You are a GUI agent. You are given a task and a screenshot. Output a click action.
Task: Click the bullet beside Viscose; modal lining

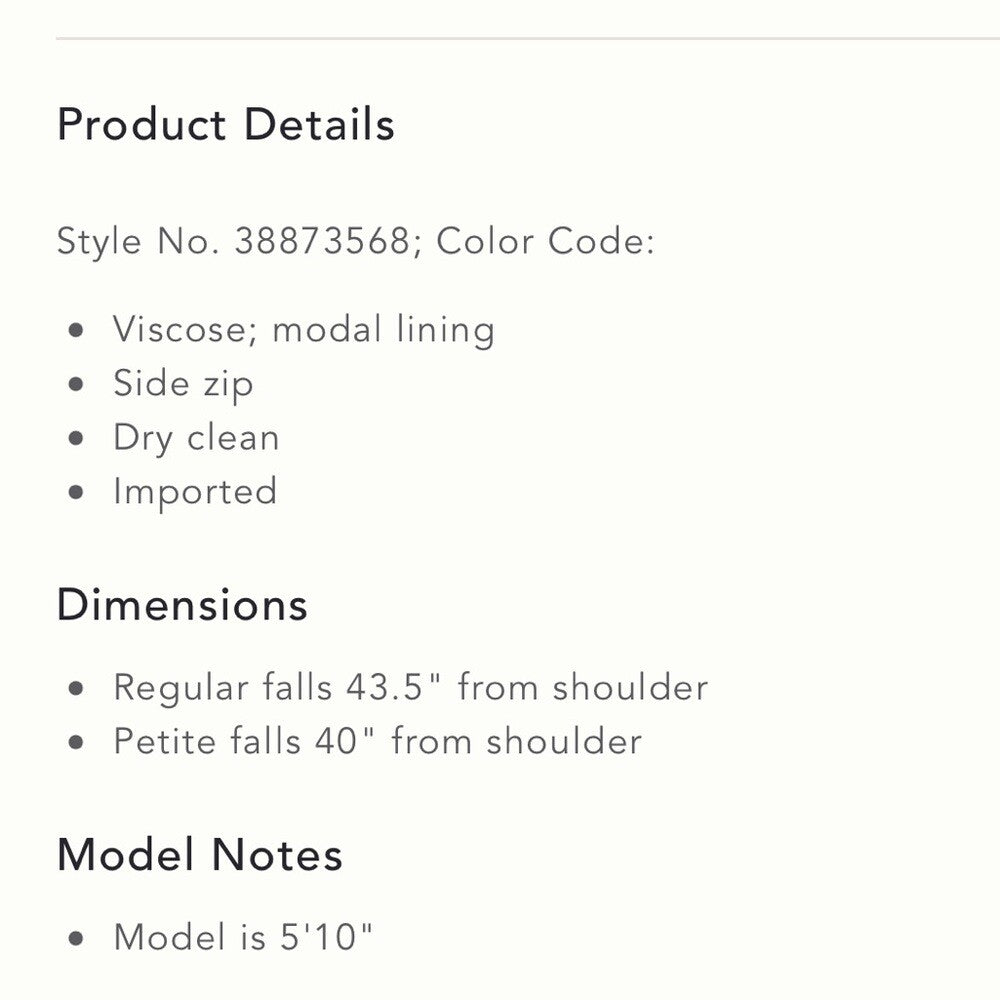tap(76, 331)
